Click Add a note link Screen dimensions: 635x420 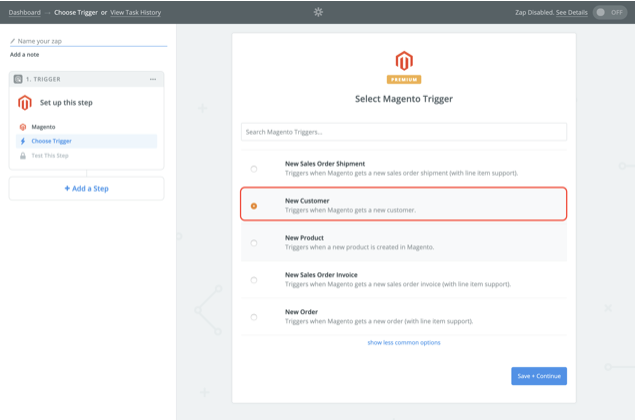point(25,55)
